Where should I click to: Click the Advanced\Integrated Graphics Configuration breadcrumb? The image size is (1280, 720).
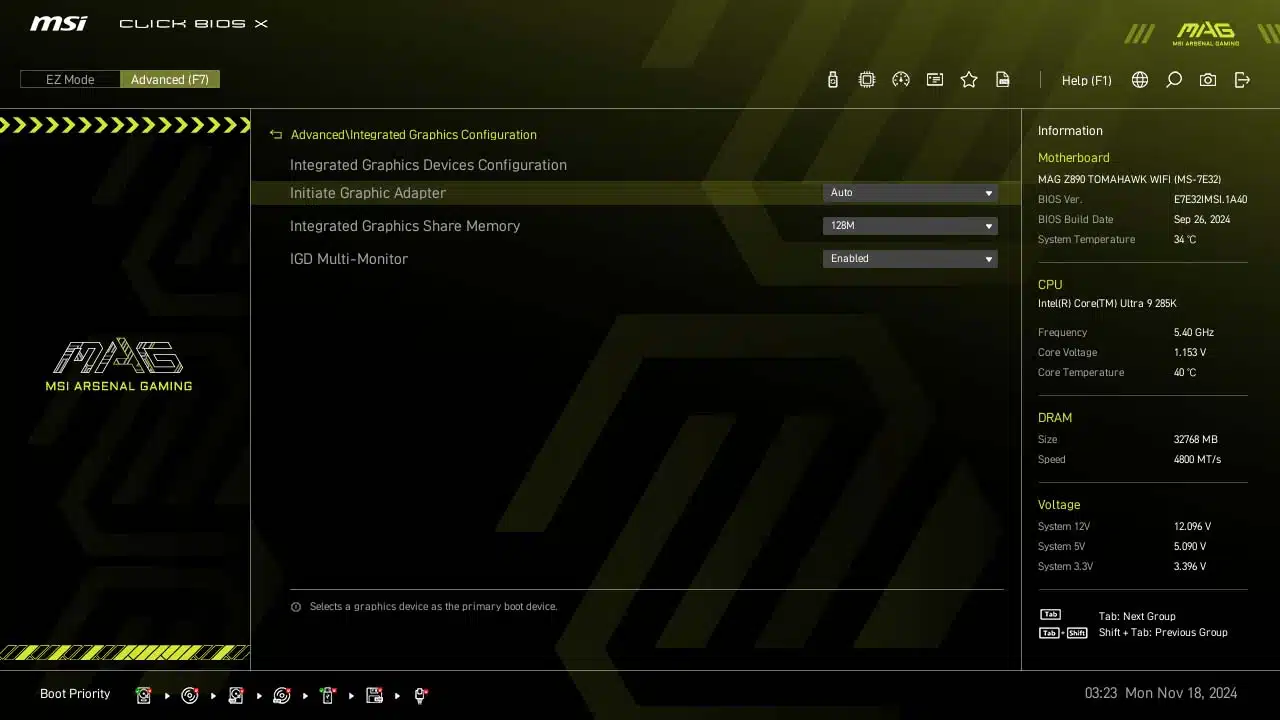(413, 134)
